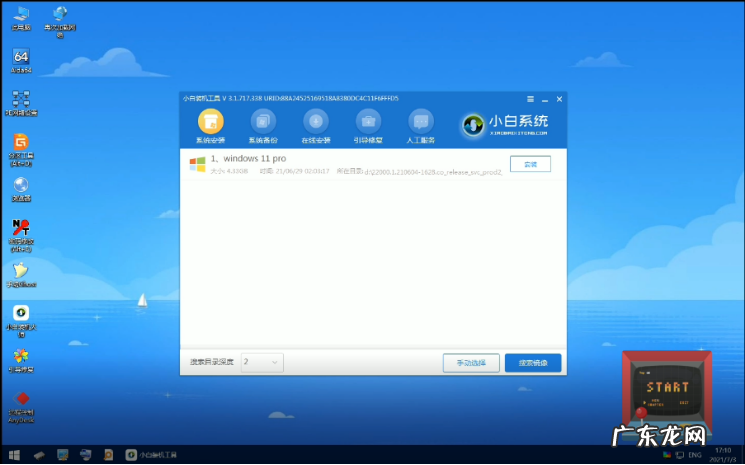This screenshot has width=745, height=465.
Task: Open the browser desktop icon
Action: click(21, 189)
